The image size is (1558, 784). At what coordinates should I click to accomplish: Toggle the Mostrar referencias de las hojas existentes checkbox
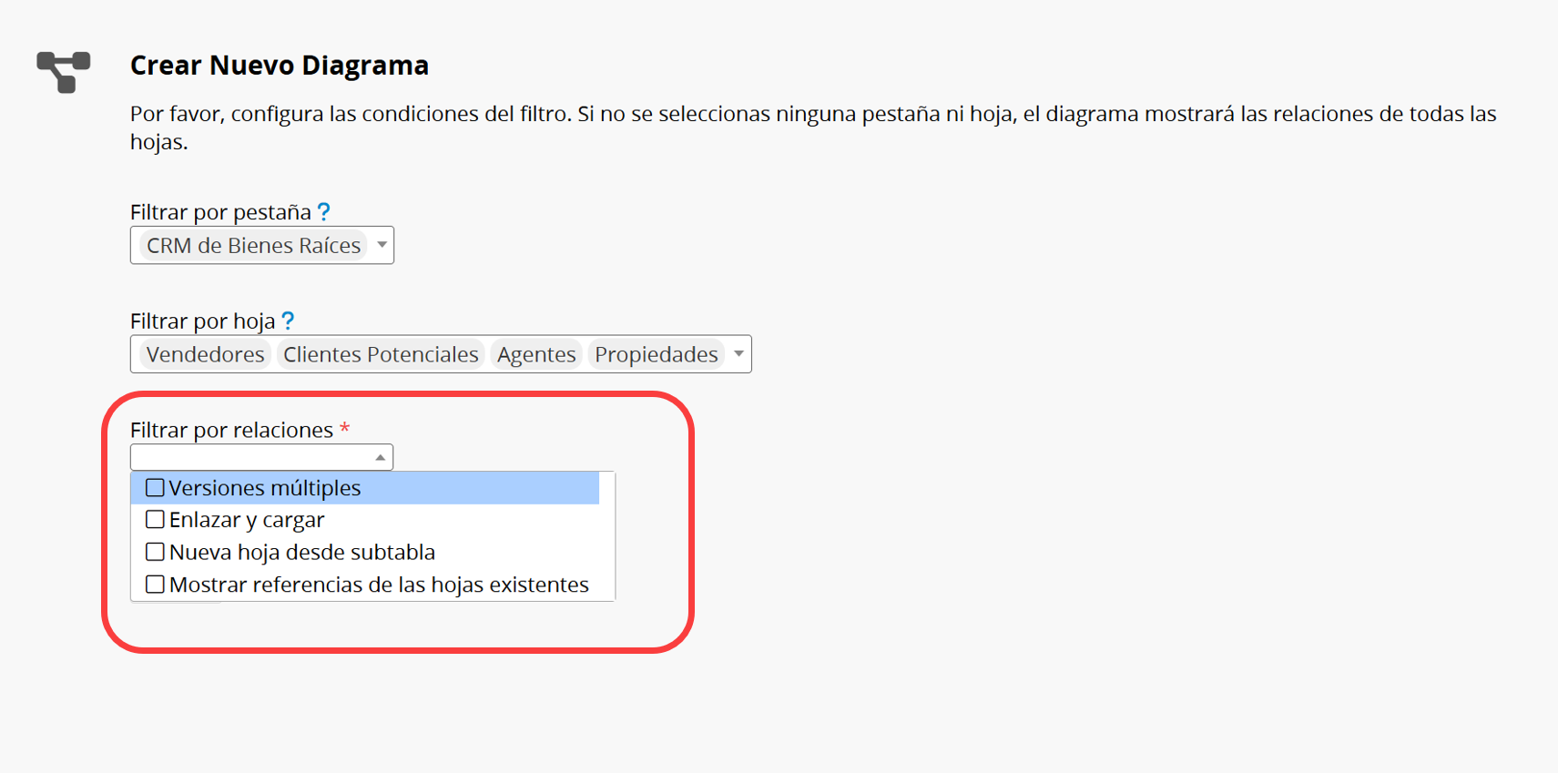pos(156,585)
